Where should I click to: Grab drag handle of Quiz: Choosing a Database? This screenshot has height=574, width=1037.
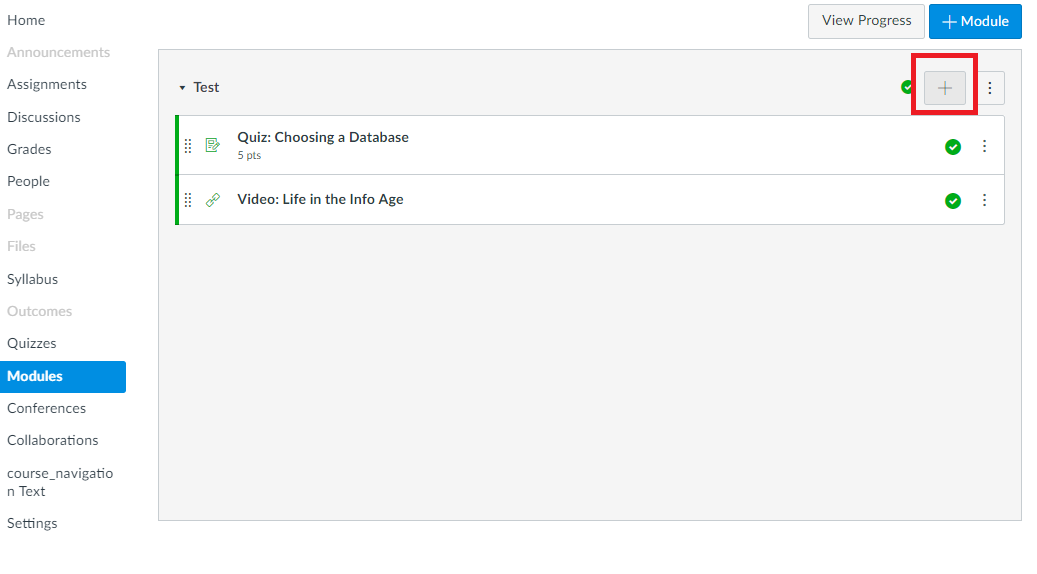[188, 146]
